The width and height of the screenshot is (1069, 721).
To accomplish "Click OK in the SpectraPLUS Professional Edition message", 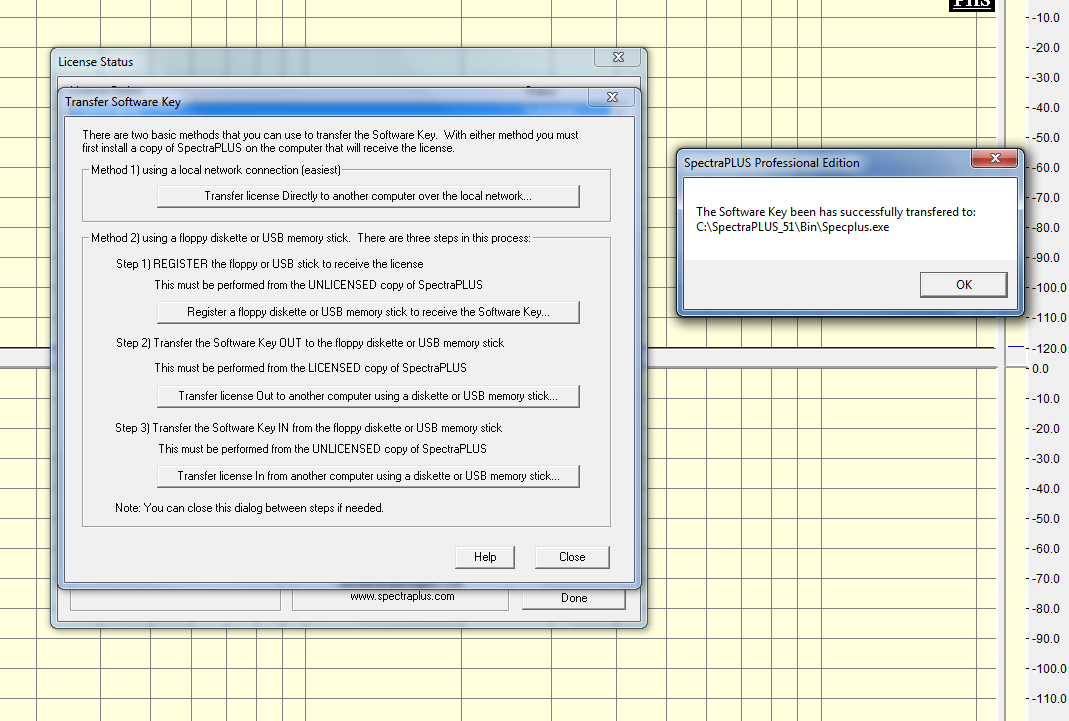I will click(963, 285).
